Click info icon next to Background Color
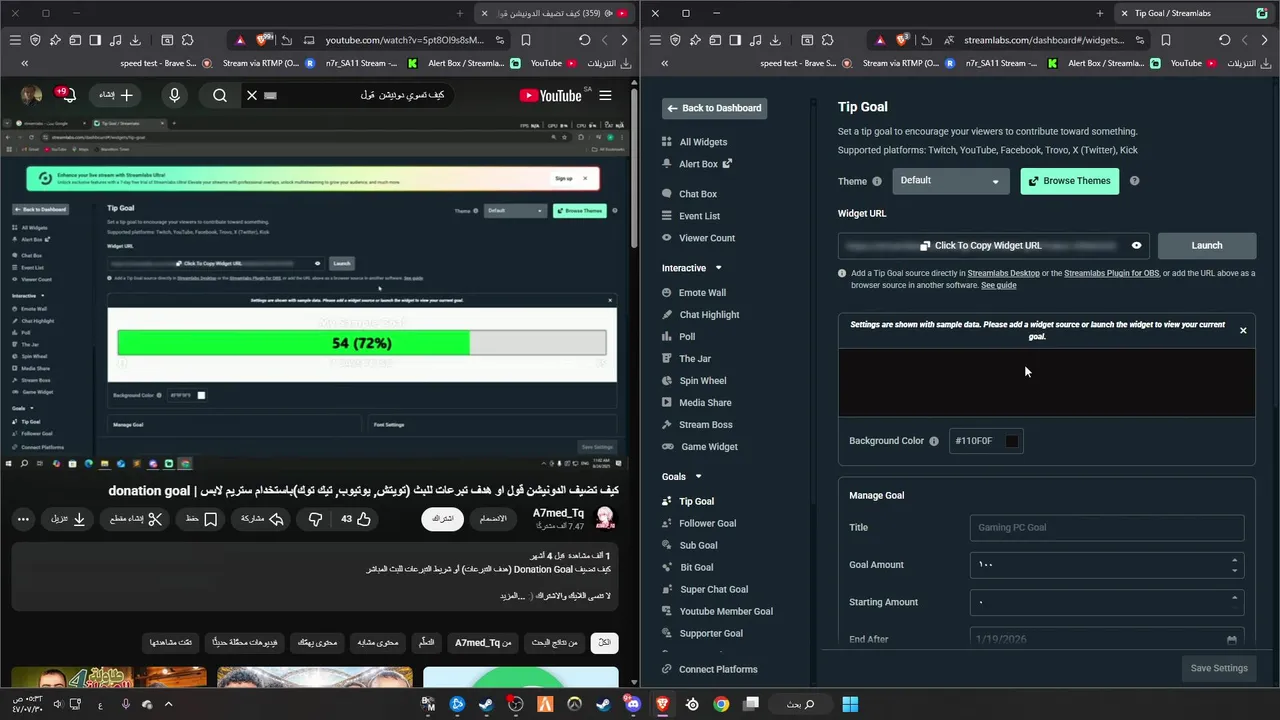Image resolution: width=1280 pixels, height=720 pixels. [x=934, y=441]
